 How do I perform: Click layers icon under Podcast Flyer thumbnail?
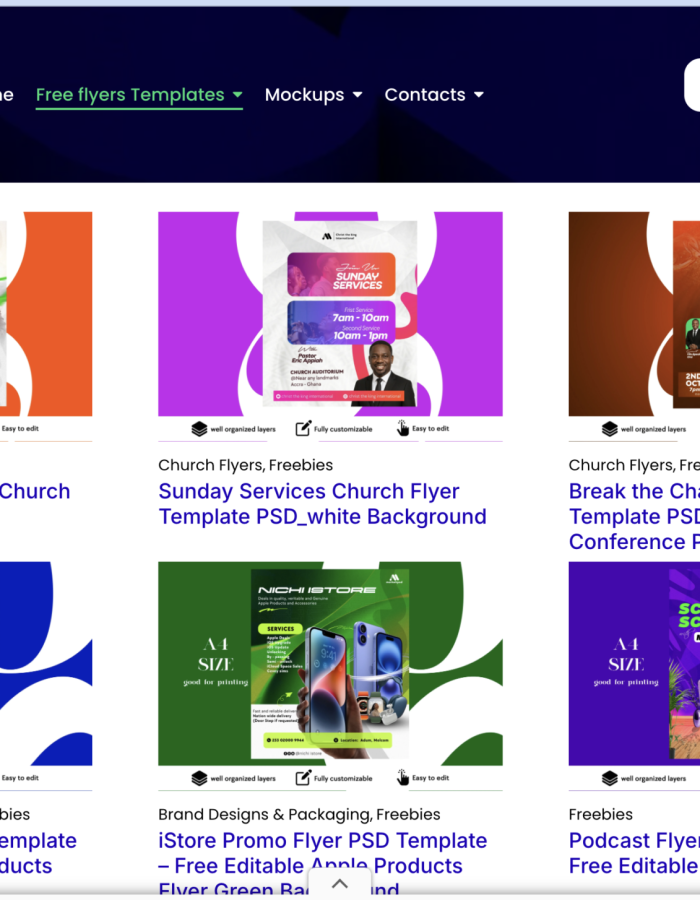tap(609, 778)
